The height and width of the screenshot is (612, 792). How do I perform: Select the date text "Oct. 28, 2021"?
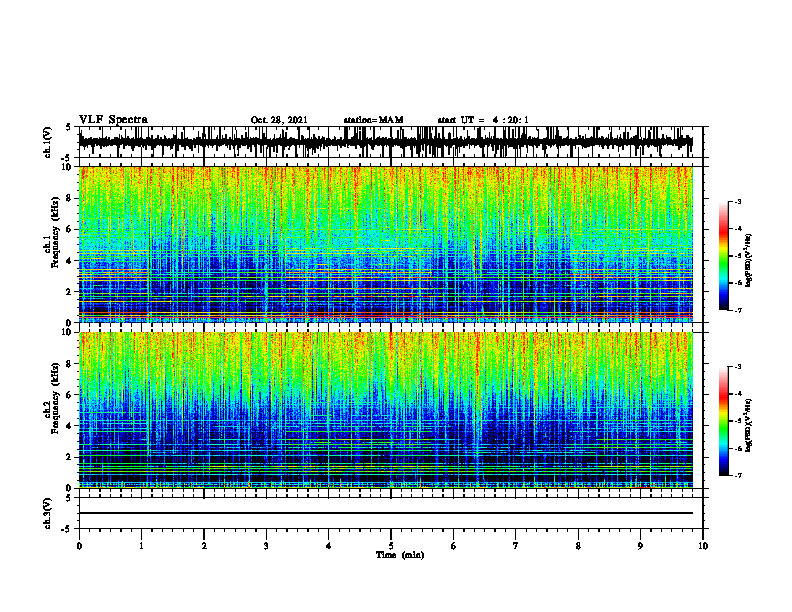pos(279,120)
